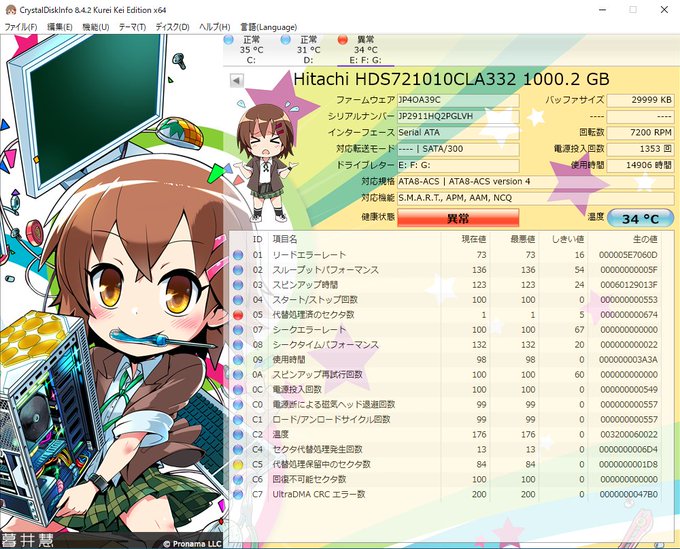Click the red status orb for E: F: G:
Screen dimensions: 680x549
pyautogui.click(x=343, y=40)
